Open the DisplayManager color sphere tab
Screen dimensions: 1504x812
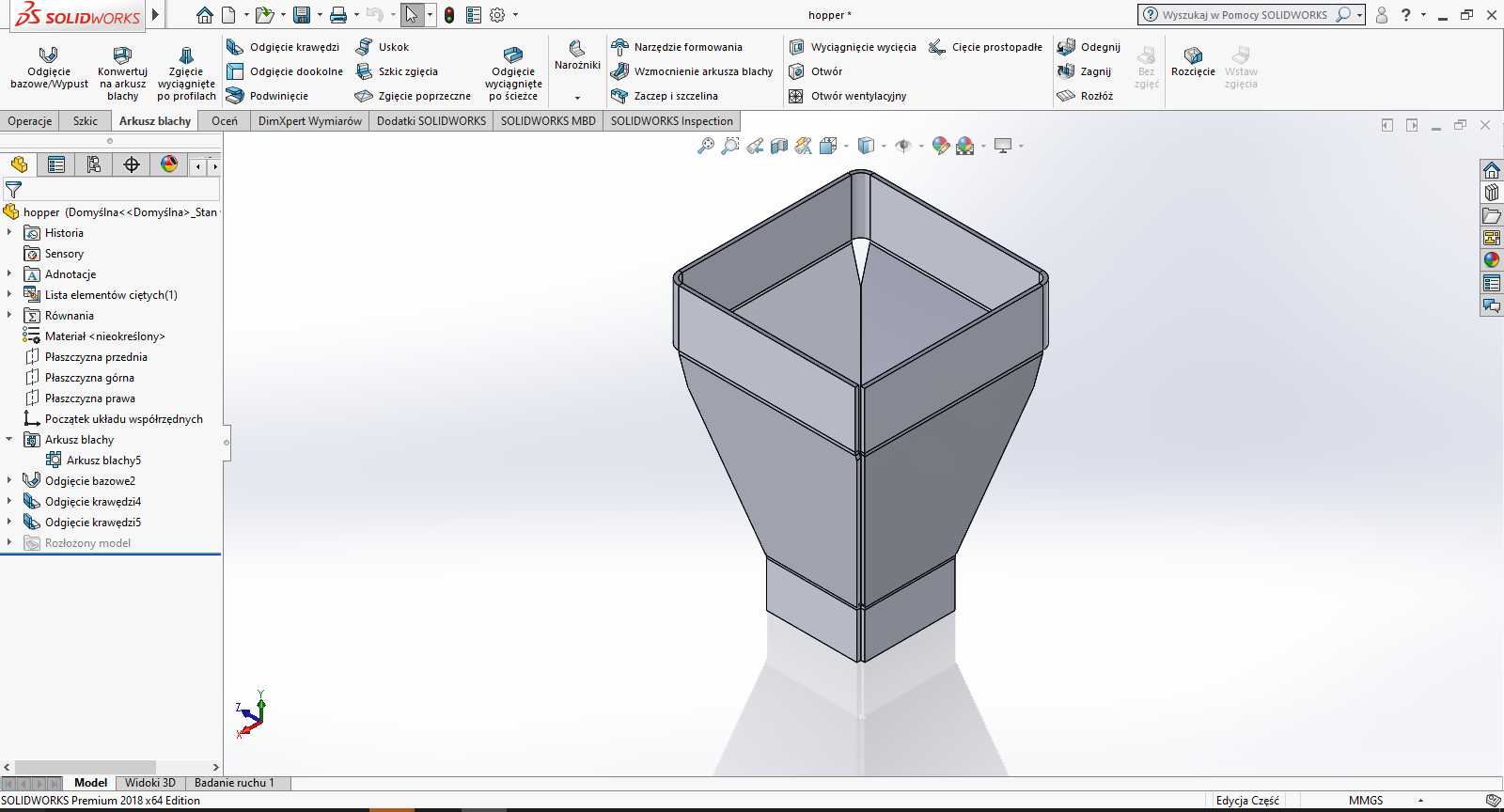click(169, 164)
